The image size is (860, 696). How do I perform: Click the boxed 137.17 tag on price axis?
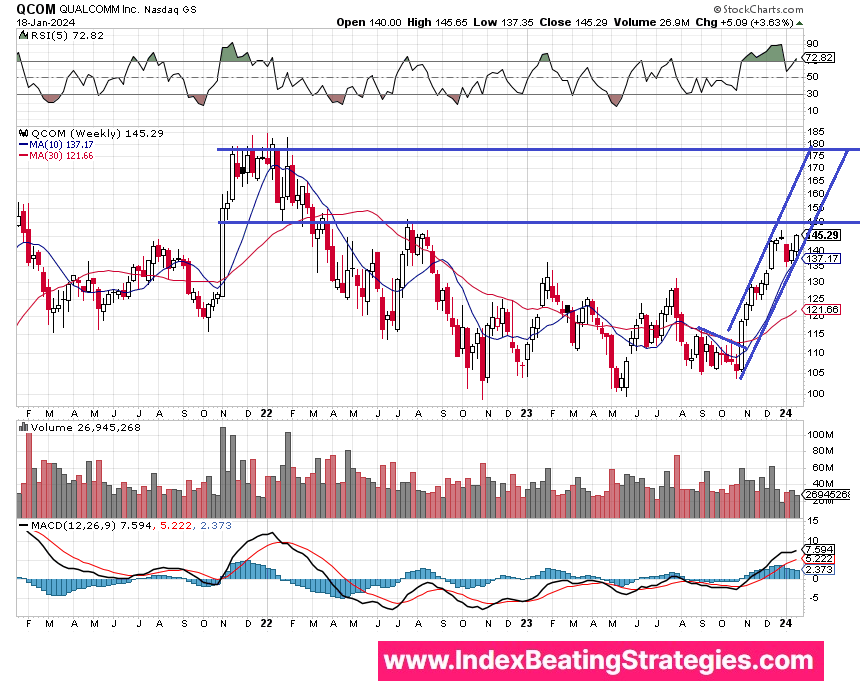pyautogui.click(x=823, y=258)
